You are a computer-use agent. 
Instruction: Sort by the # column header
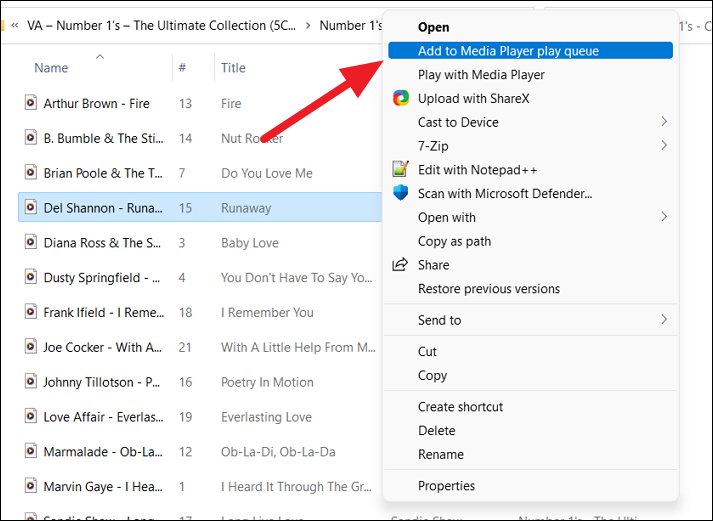click(x=182, y=68)
